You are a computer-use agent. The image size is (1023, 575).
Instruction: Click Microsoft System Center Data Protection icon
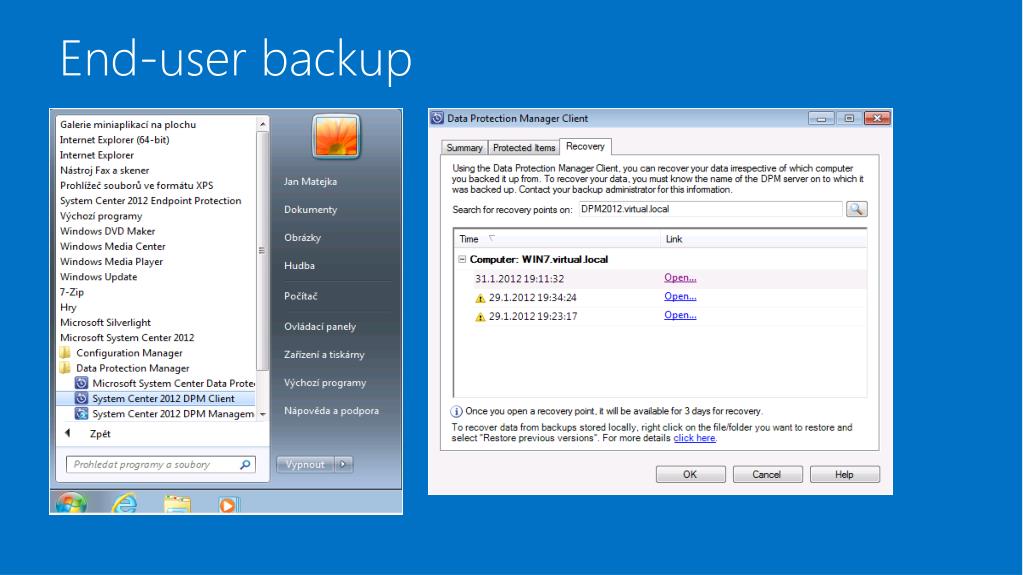click(81, 383)
